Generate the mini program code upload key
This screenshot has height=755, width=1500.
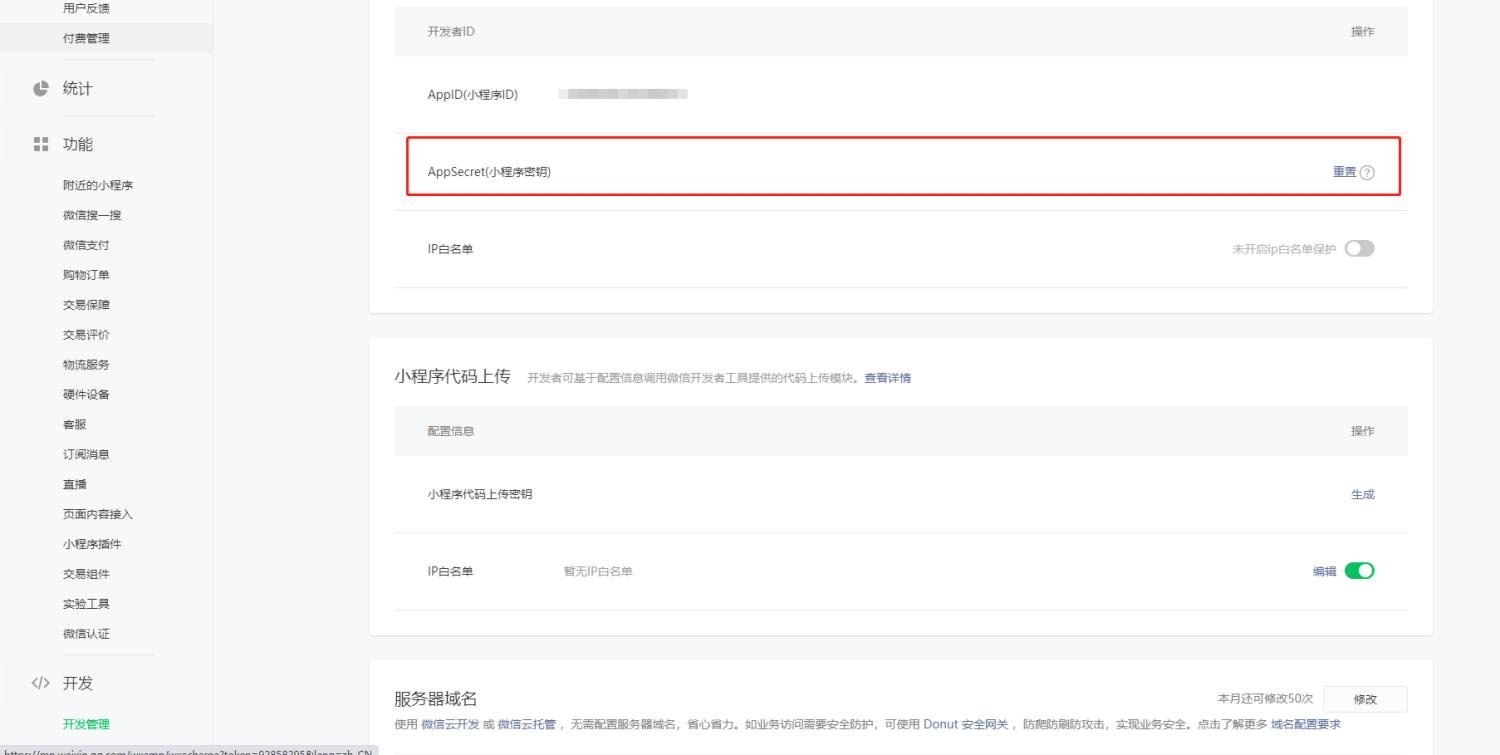click(x=1362, y=494)
